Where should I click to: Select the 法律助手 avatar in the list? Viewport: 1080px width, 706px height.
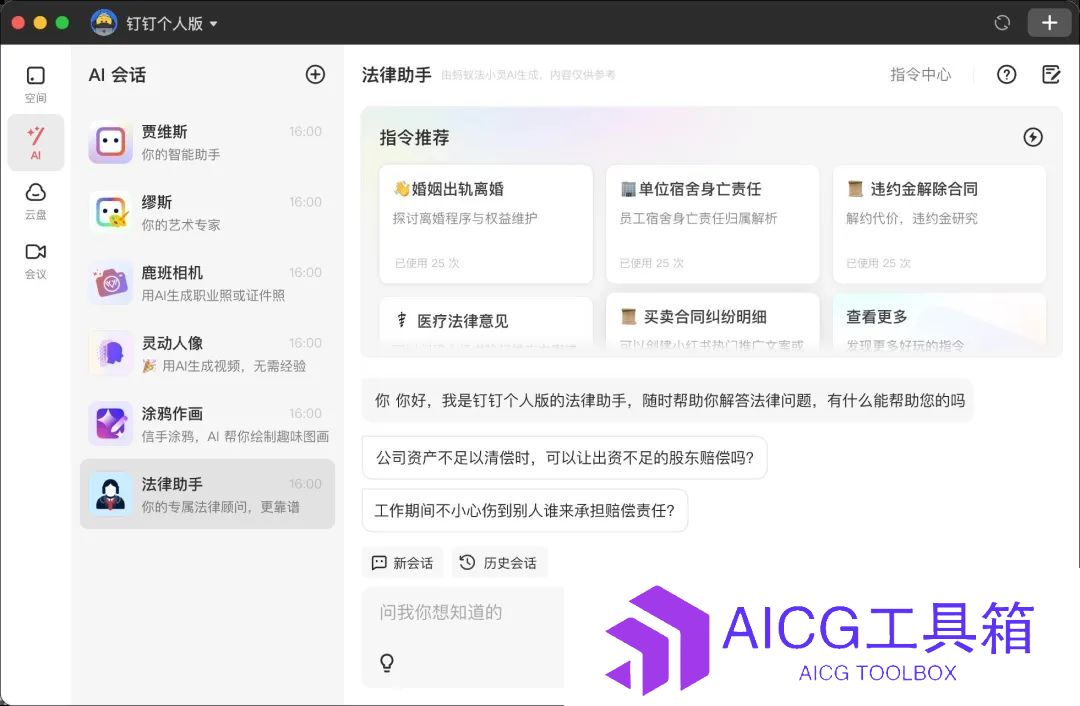(110, 494)
